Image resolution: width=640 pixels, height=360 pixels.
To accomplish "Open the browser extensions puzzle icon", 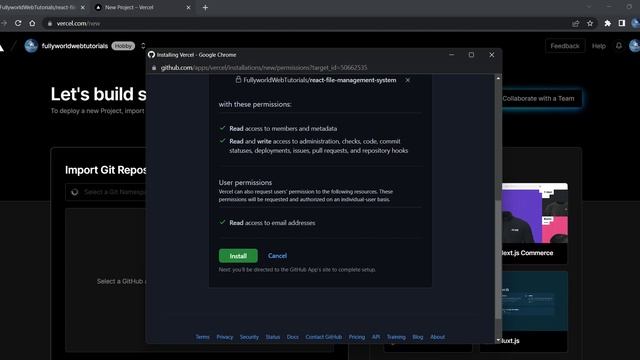I will [x=607, y=23].
